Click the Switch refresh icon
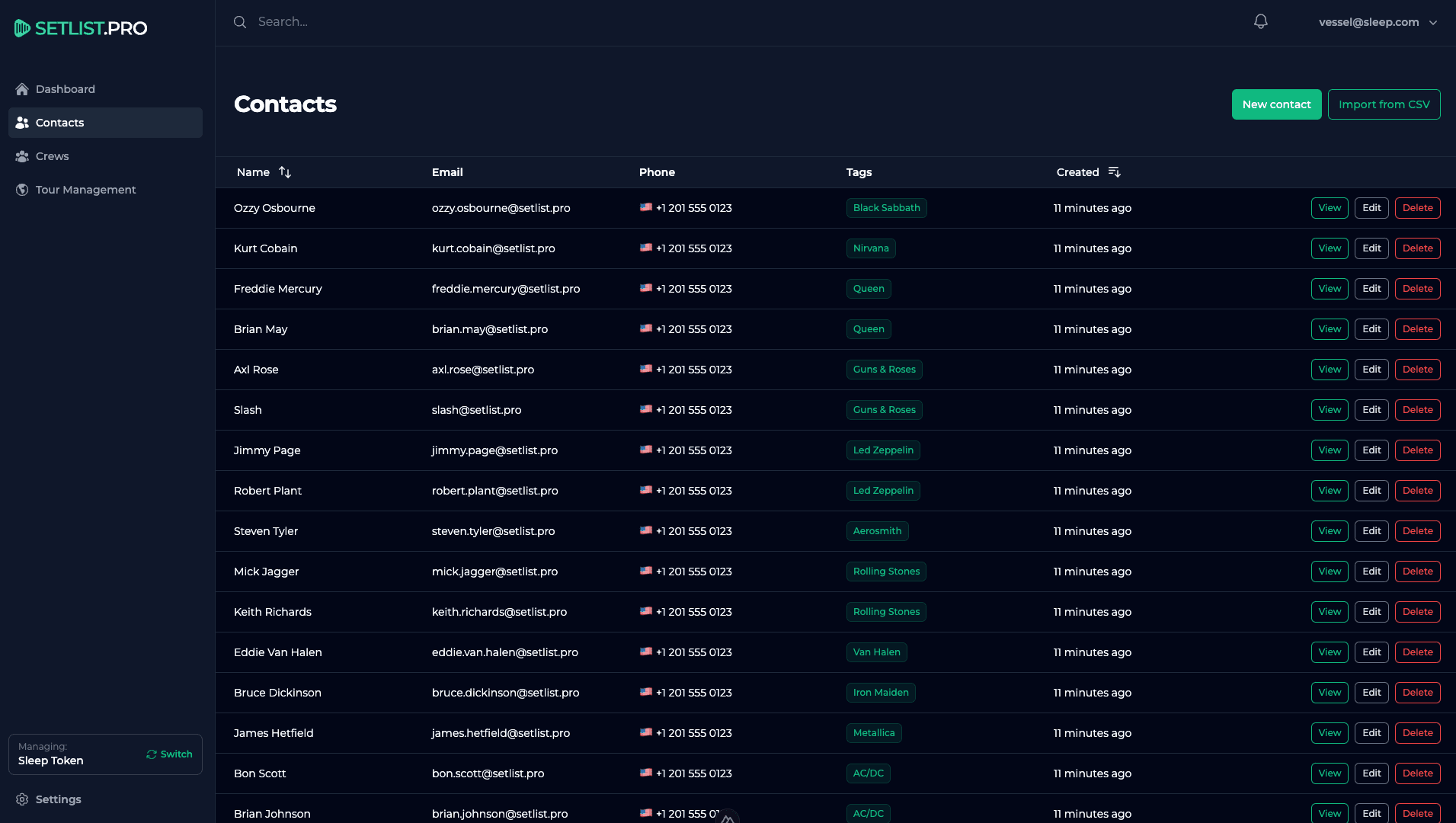This screenshot has height=823, width=1456. click(152, 754)
